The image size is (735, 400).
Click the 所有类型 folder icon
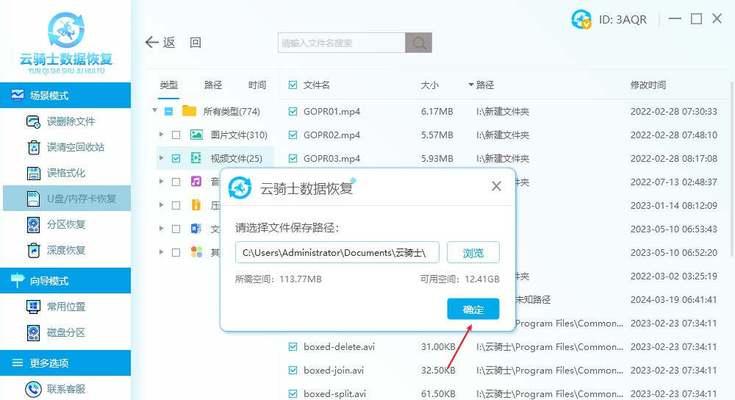click(x=189, y=111)
